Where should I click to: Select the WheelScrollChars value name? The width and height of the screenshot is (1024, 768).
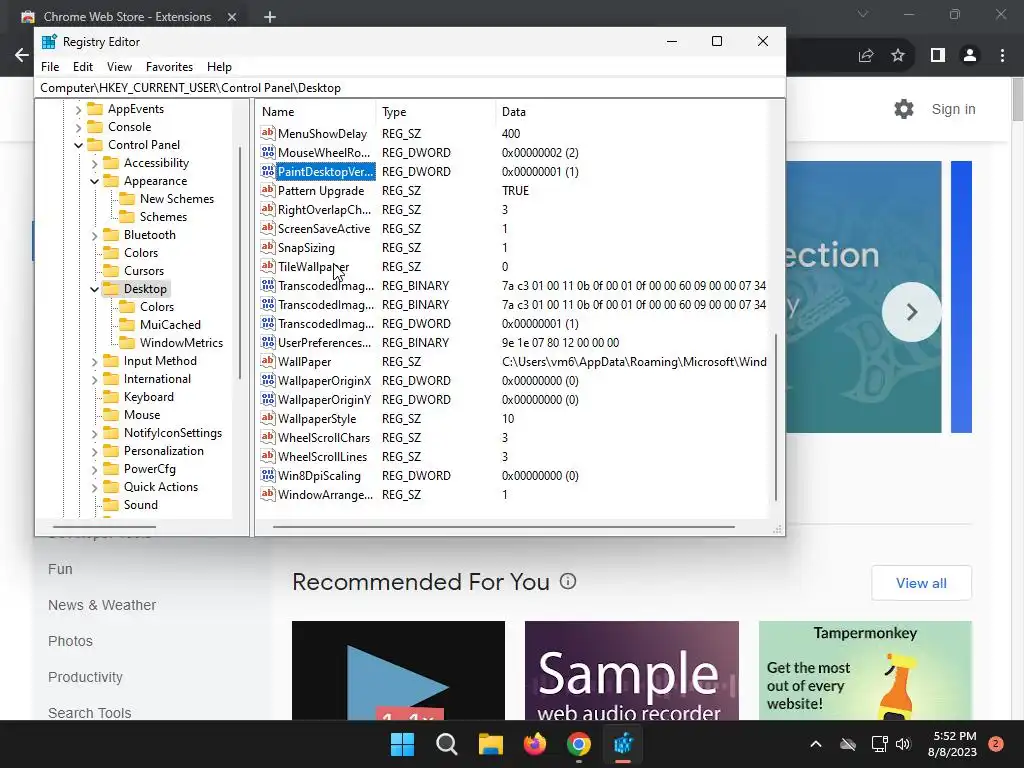click(x=324, y=438)
